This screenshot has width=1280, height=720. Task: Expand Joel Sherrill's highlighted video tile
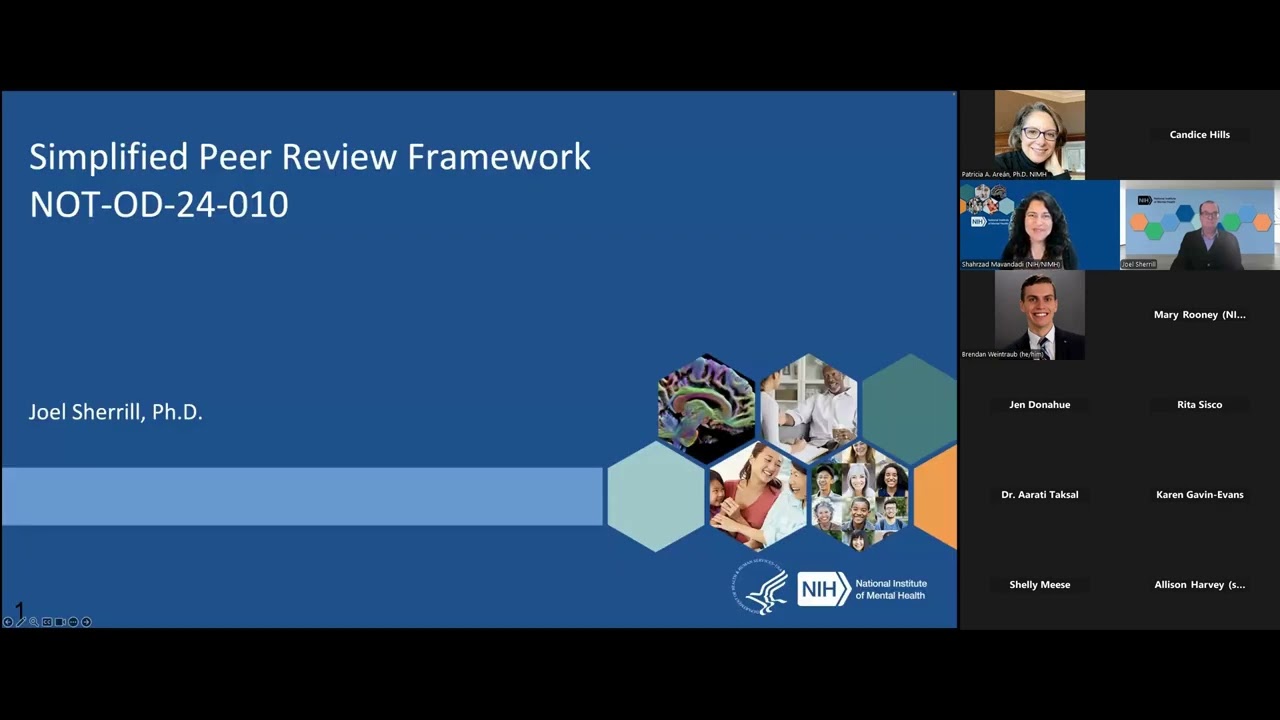(x=1199, y=225)
